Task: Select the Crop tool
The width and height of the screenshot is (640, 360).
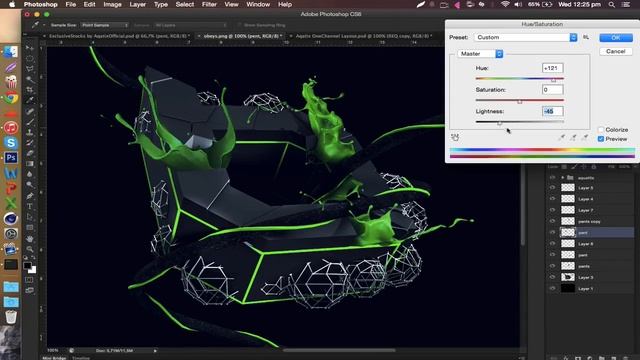Action: click(x=30, y=90)
